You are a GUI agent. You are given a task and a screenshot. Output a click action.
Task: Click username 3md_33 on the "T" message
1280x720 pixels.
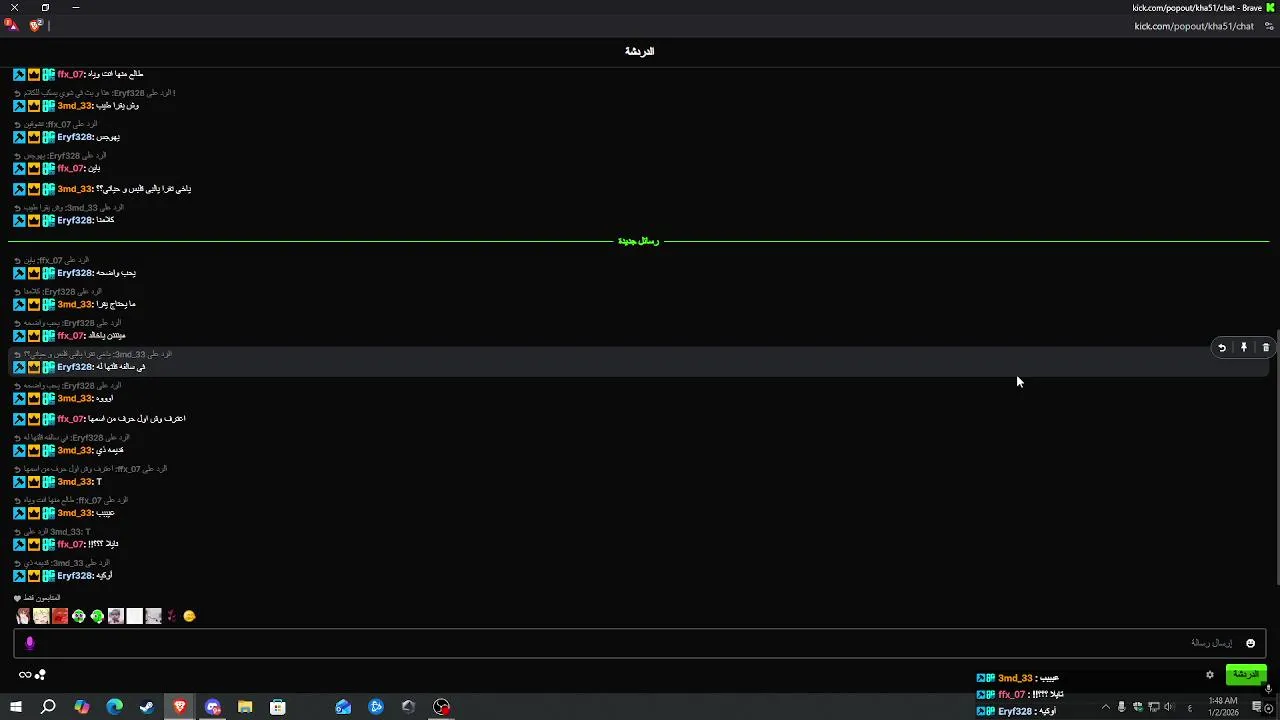tap(75, 482)
